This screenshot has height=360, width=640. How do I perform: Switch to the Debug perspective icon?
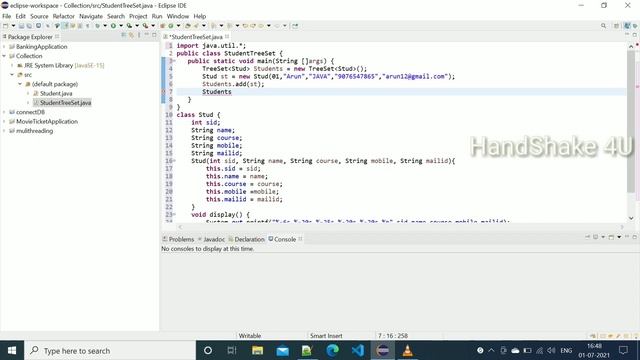click(635, 26)
